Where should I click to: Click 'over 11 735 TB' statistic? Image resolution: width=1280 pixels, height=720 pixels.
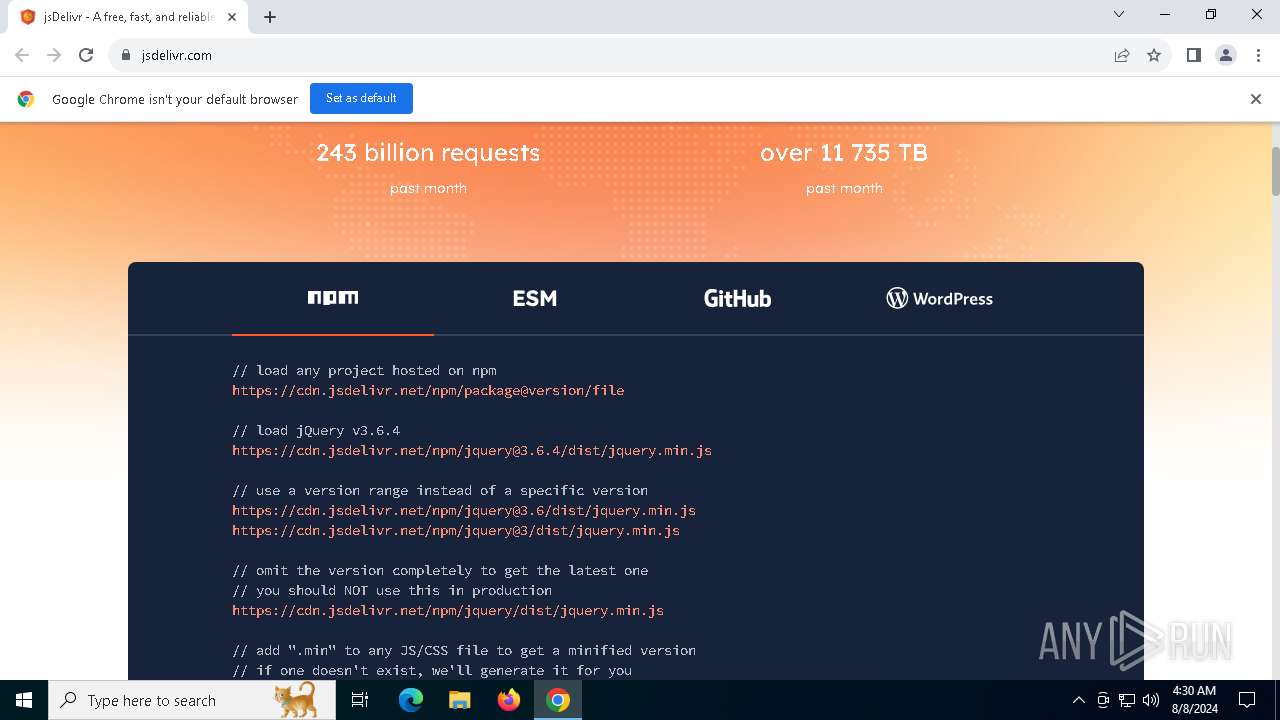[844, 153]
